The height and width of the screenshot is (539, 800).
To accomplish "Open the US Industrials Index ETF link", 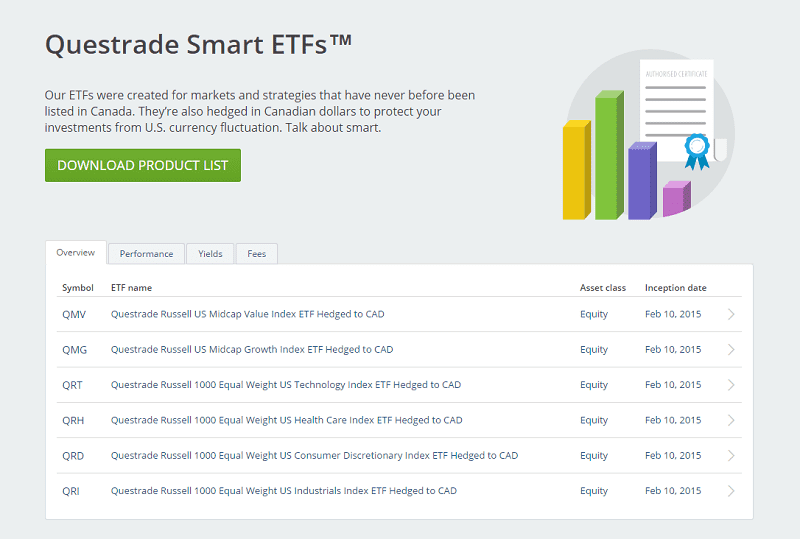I will tap(283, 491).
